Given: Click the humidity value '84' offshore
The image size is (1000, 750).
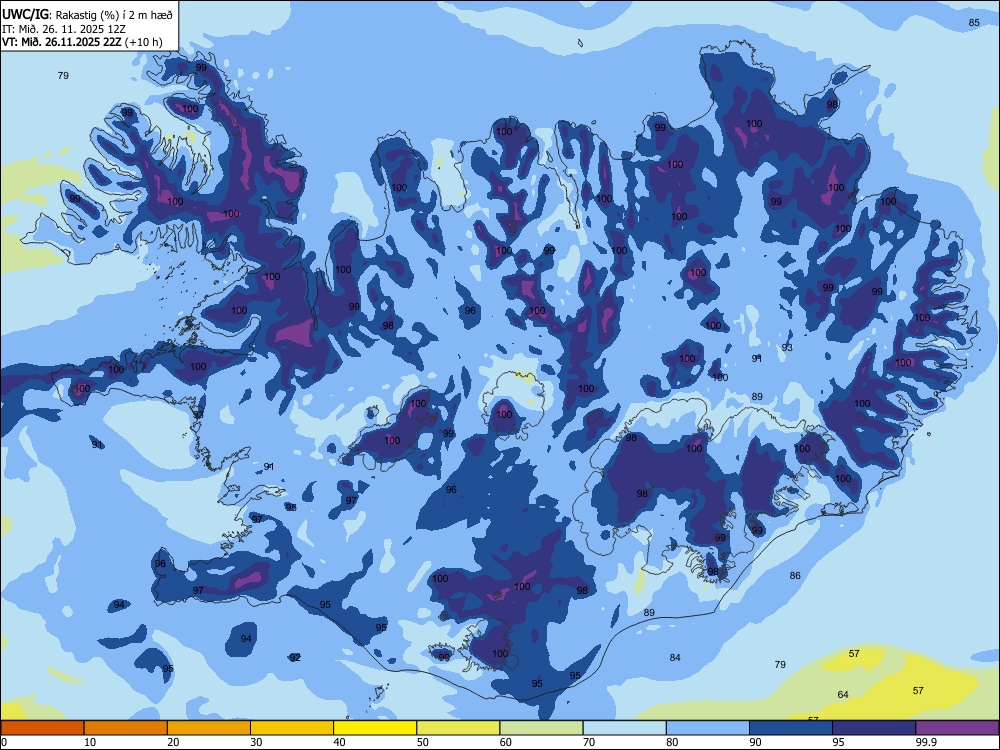Looking at the screenshot, I should [x=675, y=658].
